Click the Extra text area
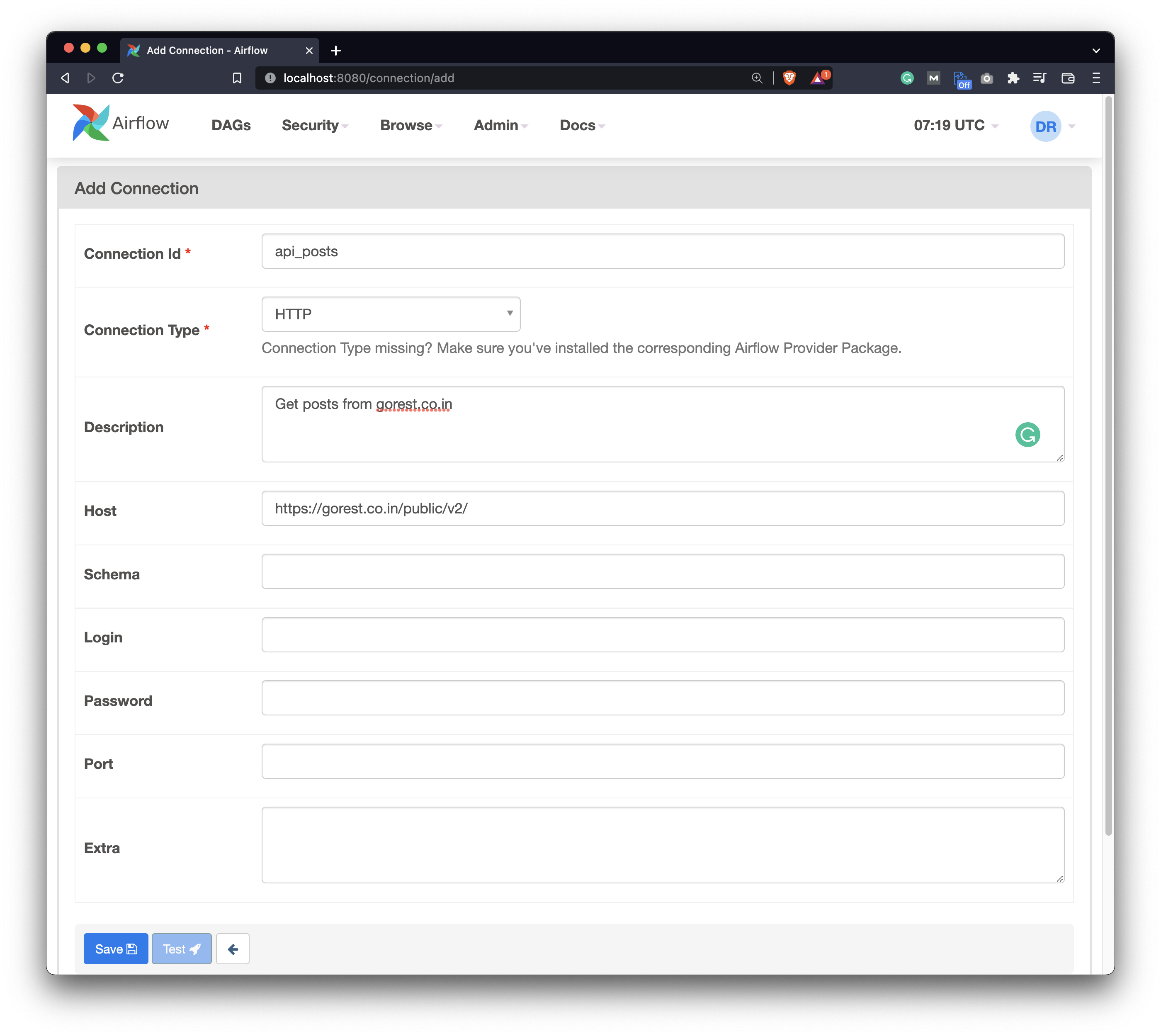This screenshot has height=1036, width=1161. click(663, 845)
